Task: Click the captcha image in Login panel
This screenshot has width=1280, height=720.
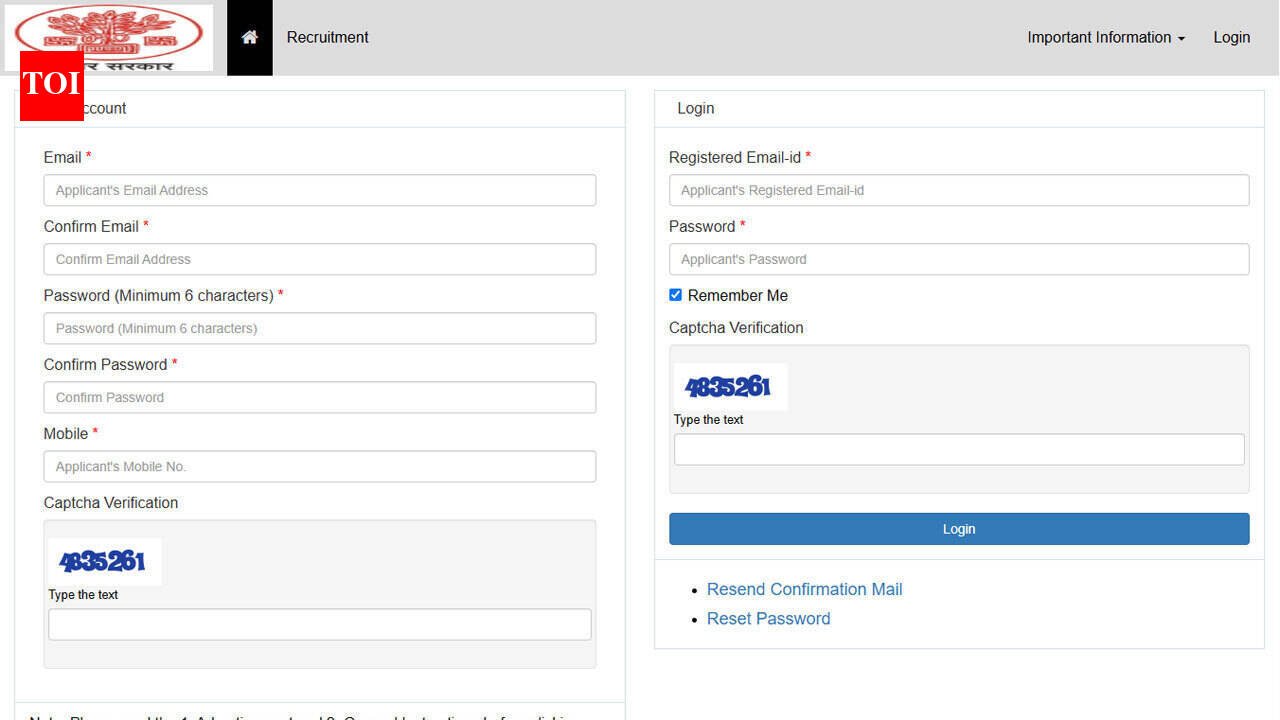Action: click(730, 387)
